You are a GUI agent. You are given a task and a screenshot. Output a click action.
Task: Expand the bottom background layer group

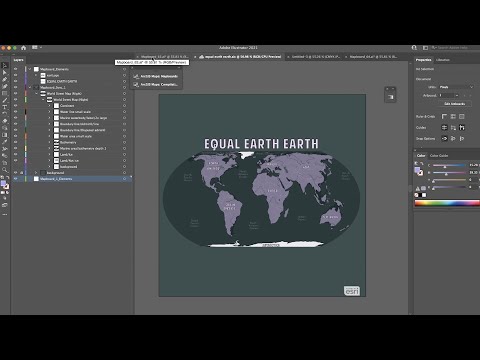tap(36, 173)
